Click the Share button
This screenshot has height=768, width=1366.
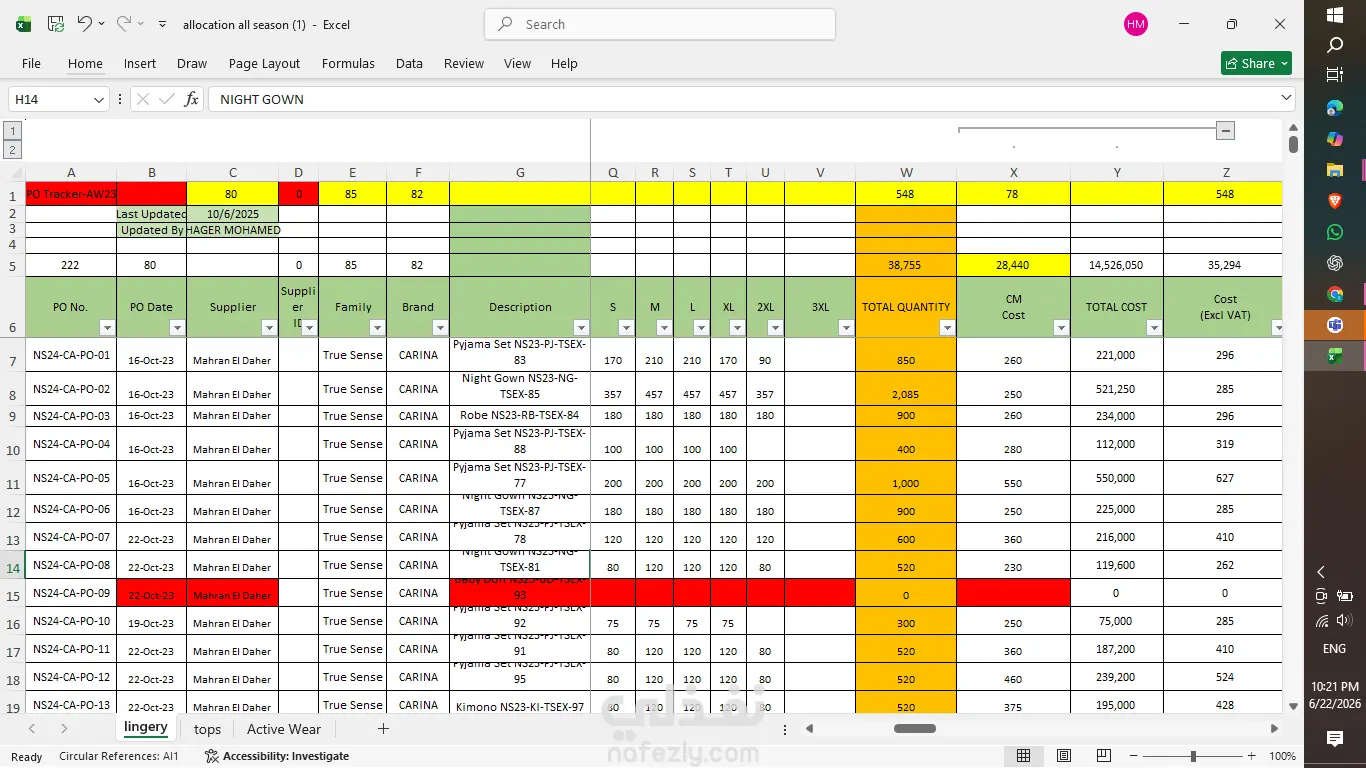coord(1256,63)
